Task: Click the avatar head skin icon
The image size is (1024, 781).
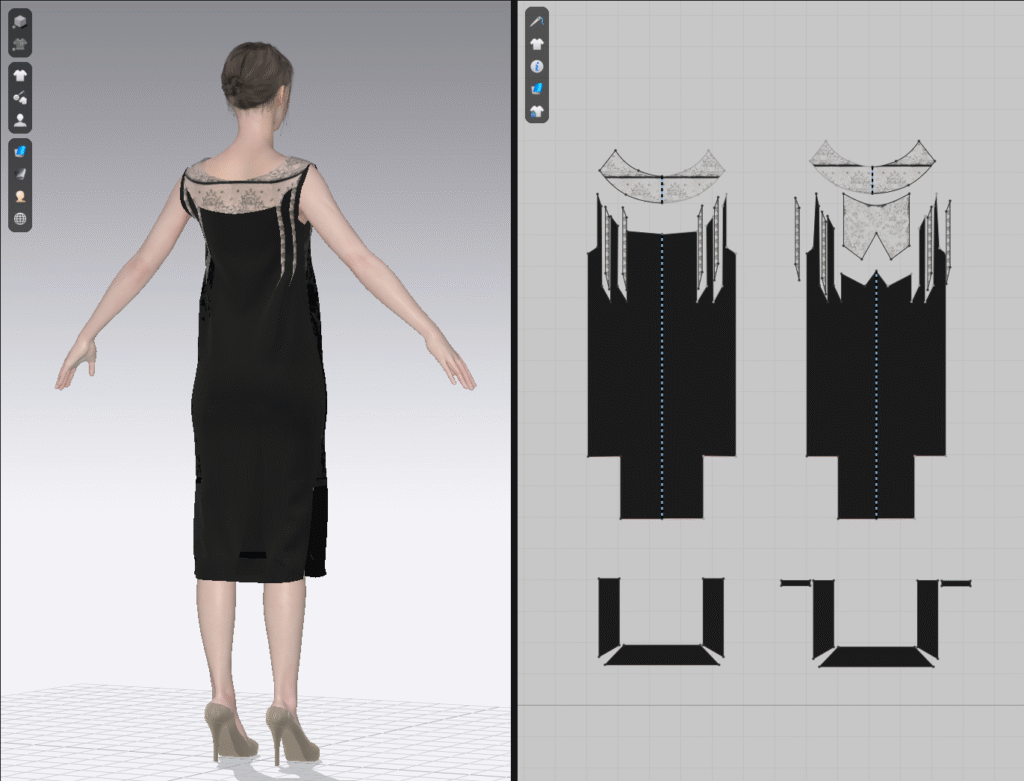Action: pos(20,197)
